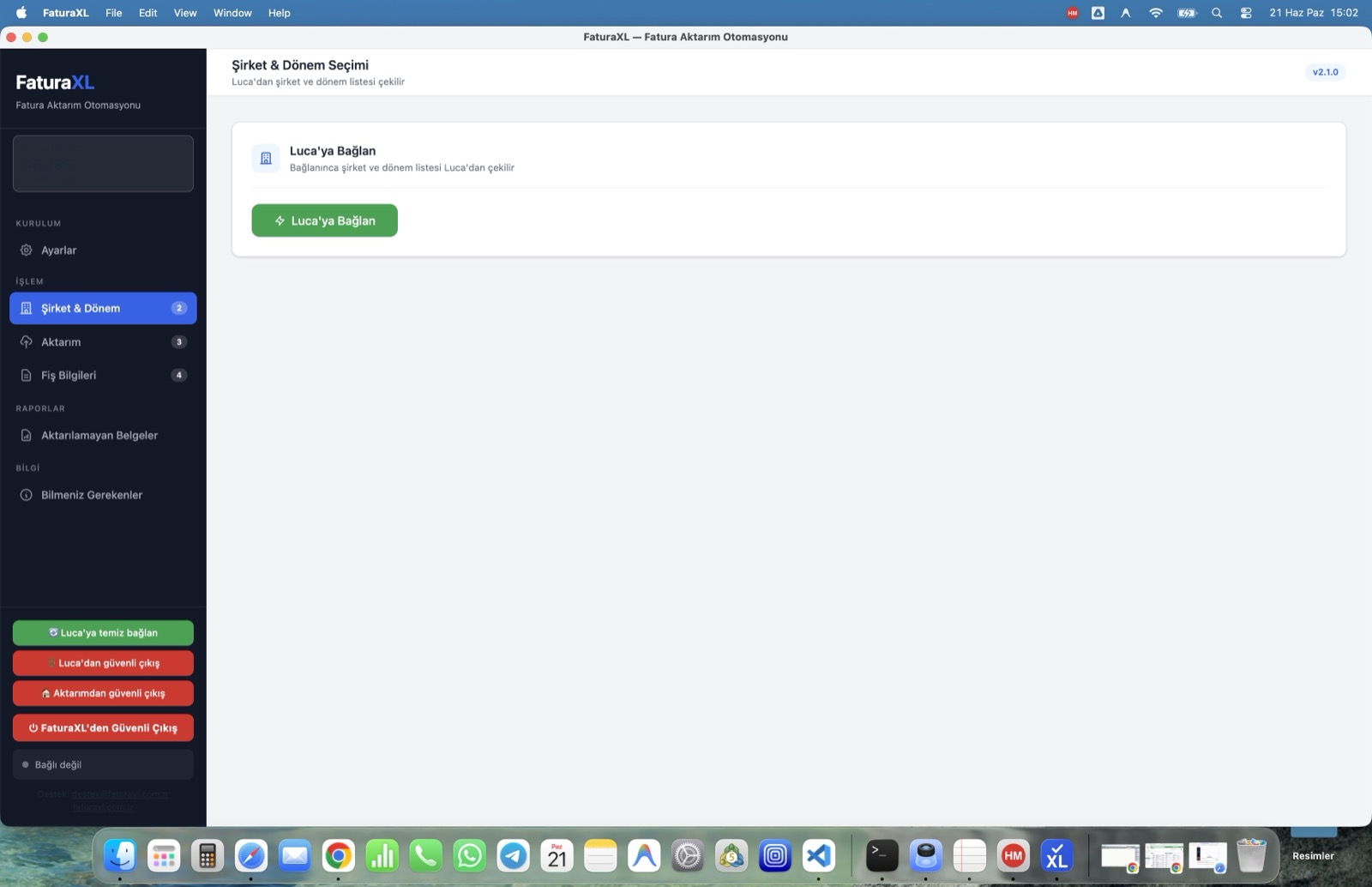Click the FaturaXL logo in sidebar
Image resolution: width=1372 pixels, height=887 pixels.
tap(55, 82)
